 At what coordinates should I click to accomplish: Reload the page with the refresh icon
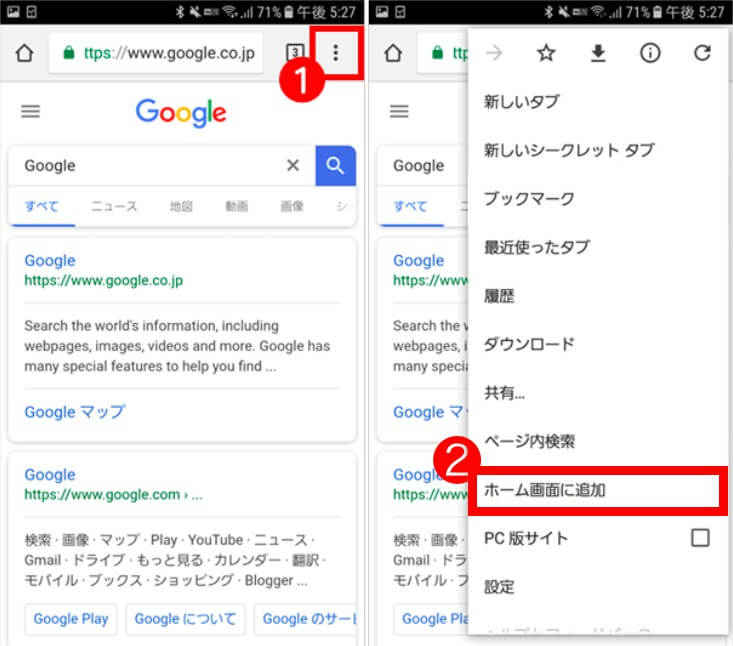pos(702,54)
